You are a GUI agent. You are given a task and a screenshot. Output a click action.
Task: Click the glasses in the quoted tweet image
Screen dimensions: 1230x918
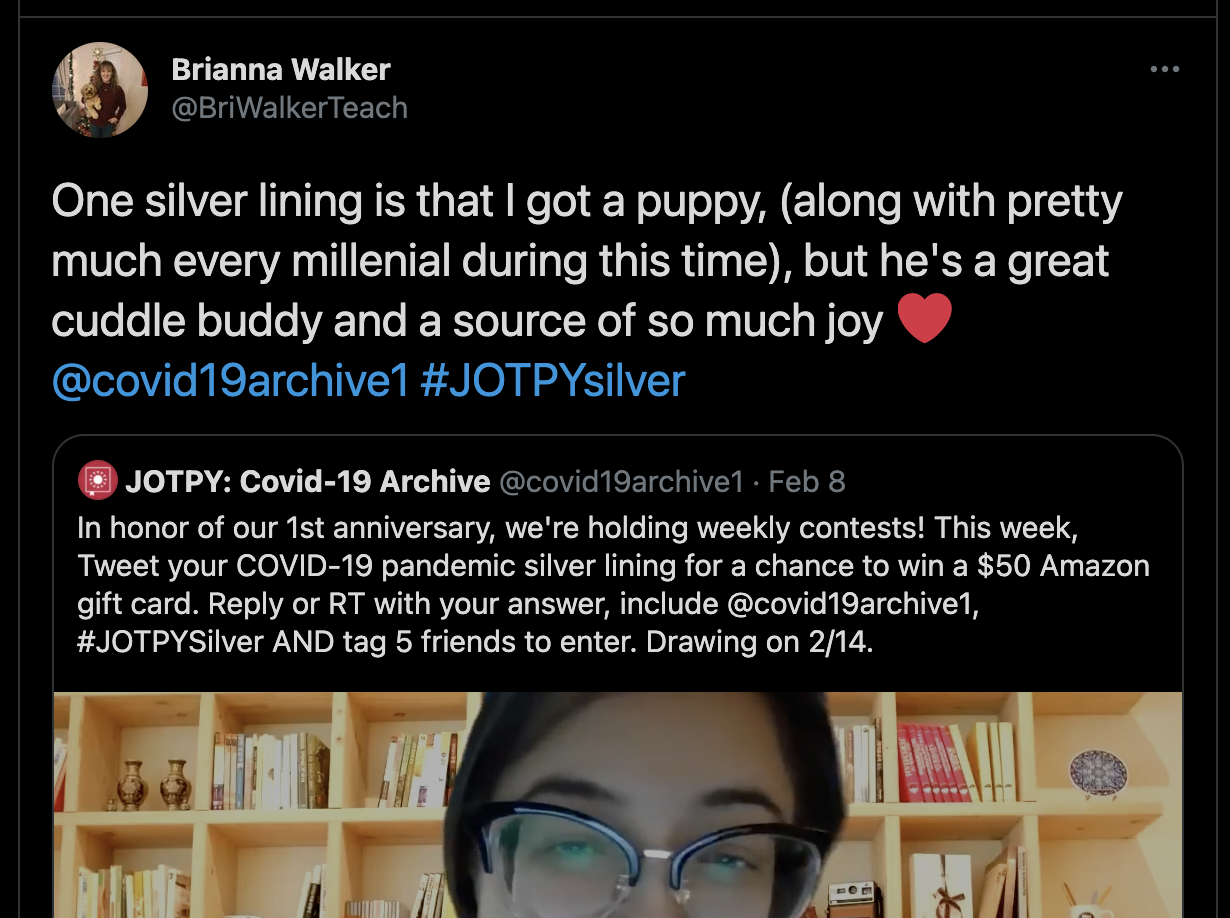(x=648, y=858)
